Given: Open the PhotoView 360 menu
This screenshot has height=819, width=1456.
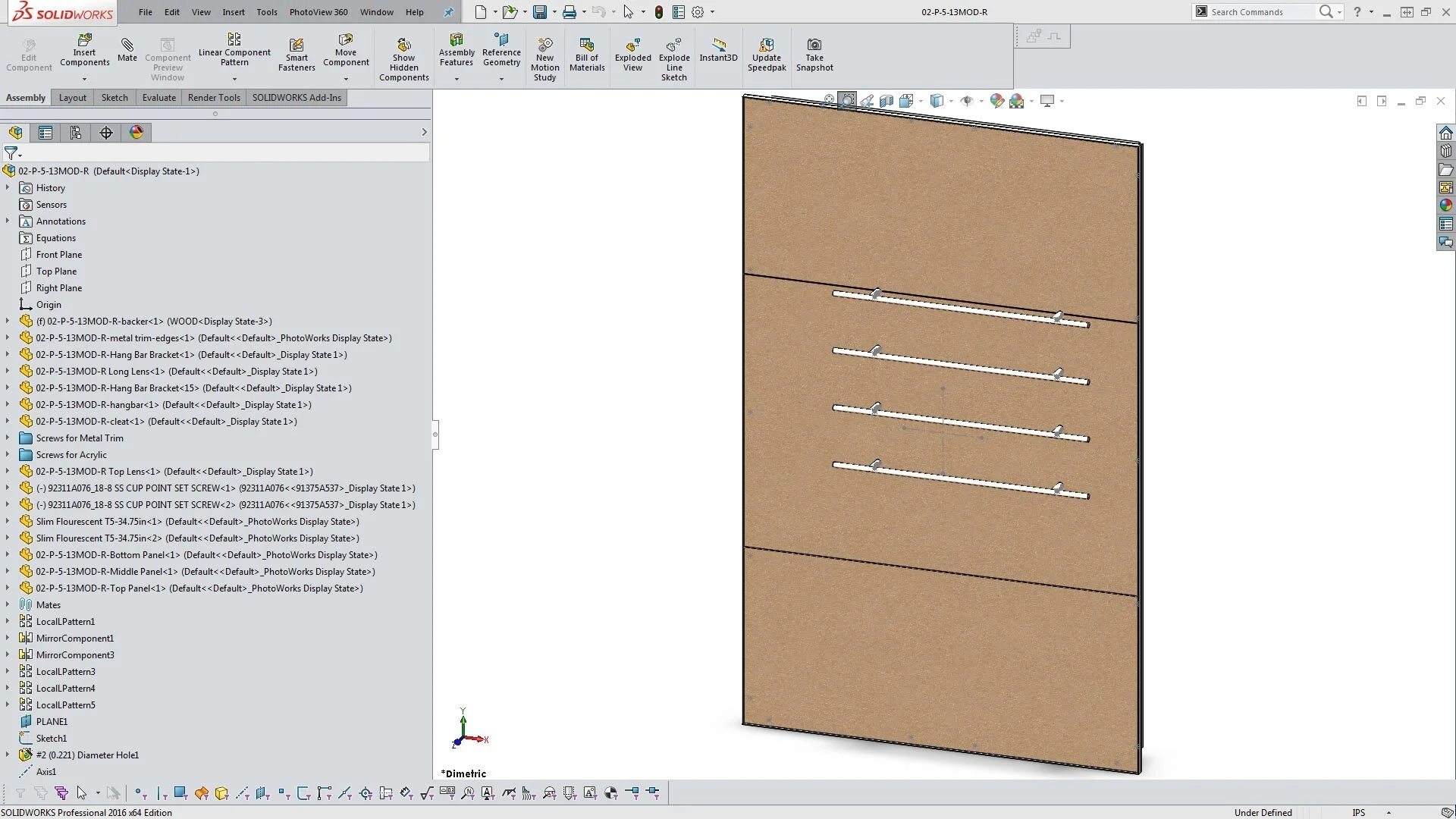Looking at the screenshot, I should [x=318, y=12].
